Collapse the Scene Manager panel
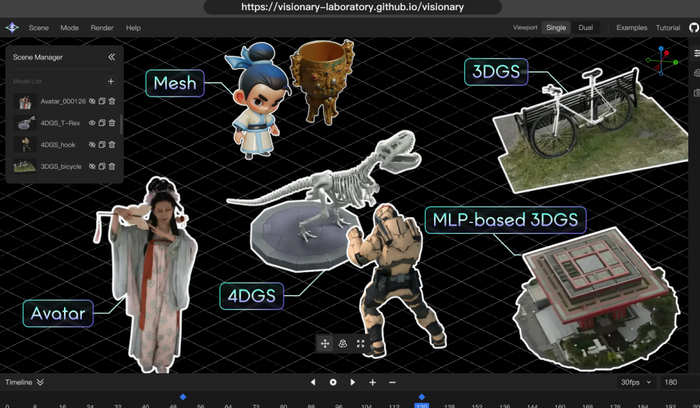The width and height of the screenshot is (700, 408). pos(111,58)
